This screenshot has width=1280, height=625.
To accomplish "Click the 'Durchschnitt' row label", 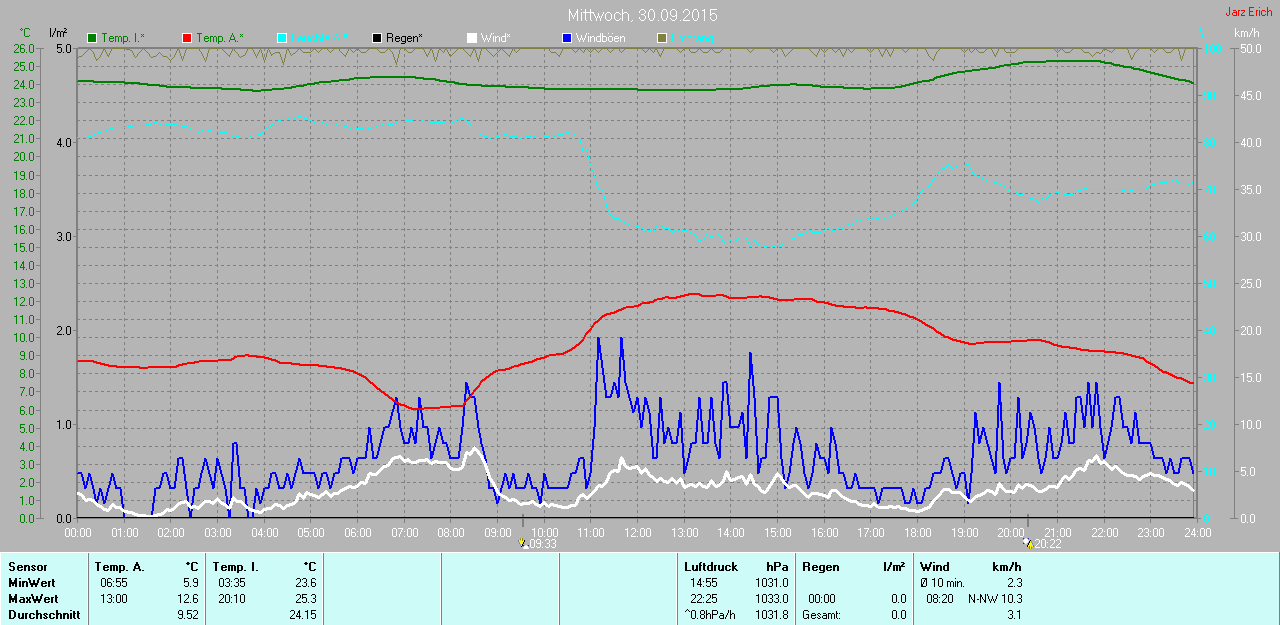I will coord(44,615).
